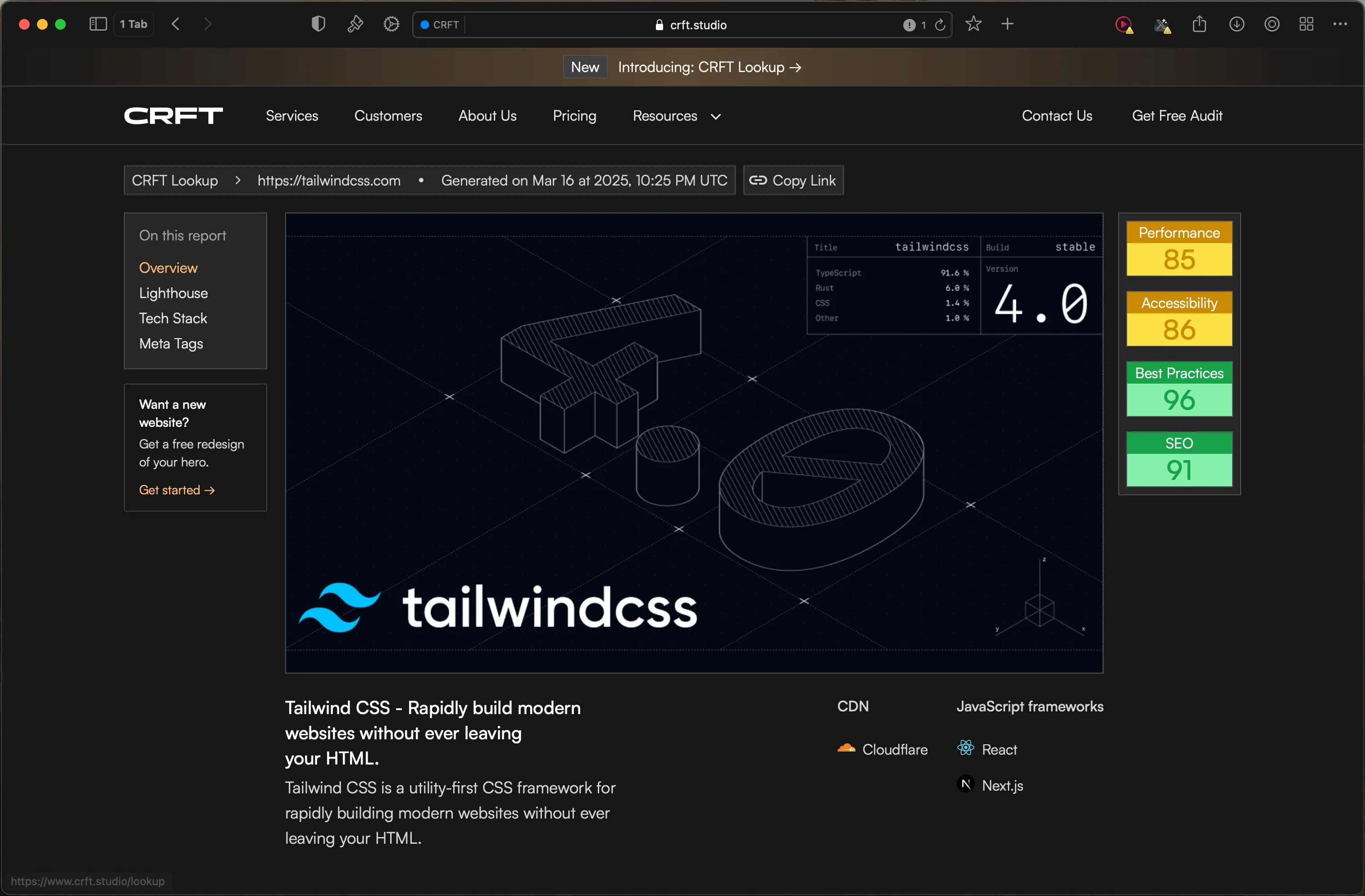
Task: Click the React framework label
Action: 999,749
